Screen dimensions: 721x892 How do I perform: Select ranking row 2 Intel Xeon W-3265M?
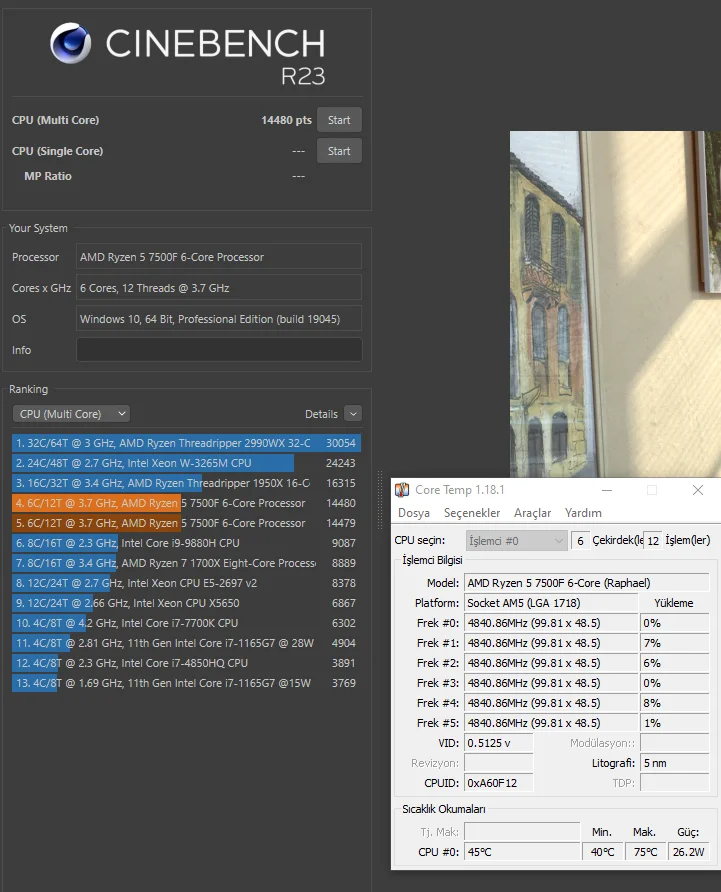click(x=186, y=463)
